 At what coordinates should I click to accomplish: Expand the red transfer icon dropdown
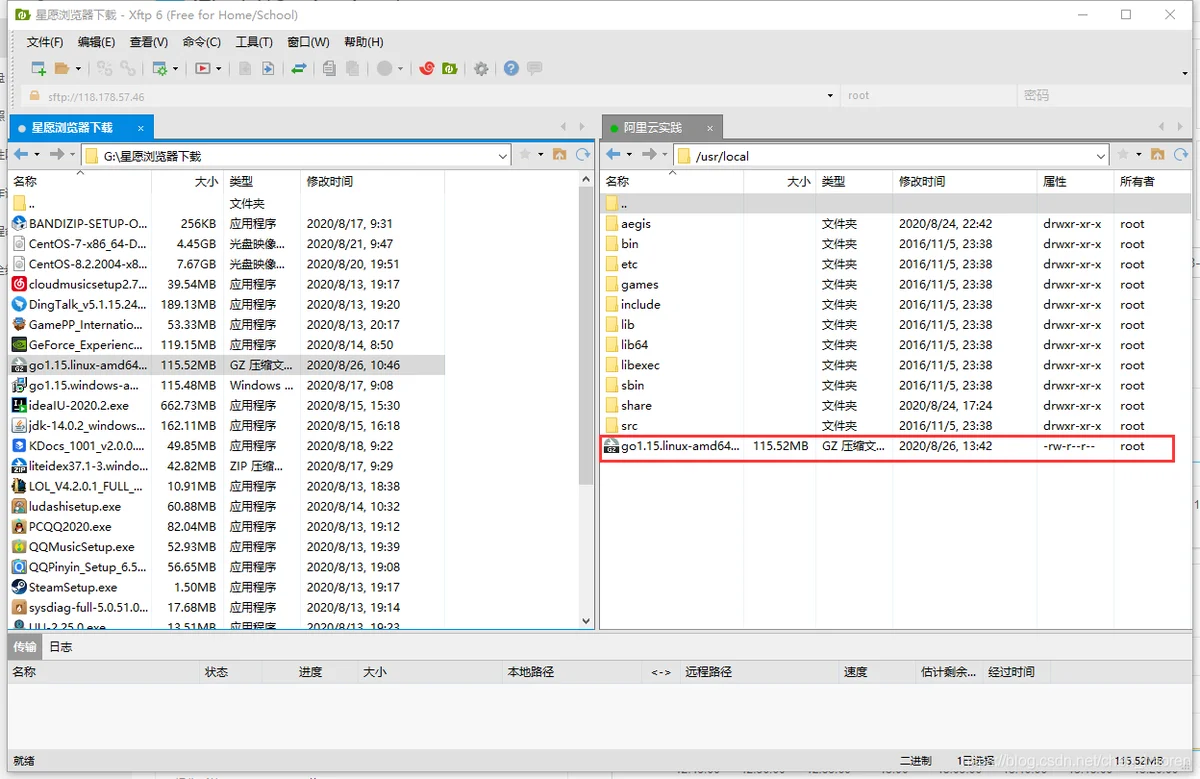pos(219,69)
